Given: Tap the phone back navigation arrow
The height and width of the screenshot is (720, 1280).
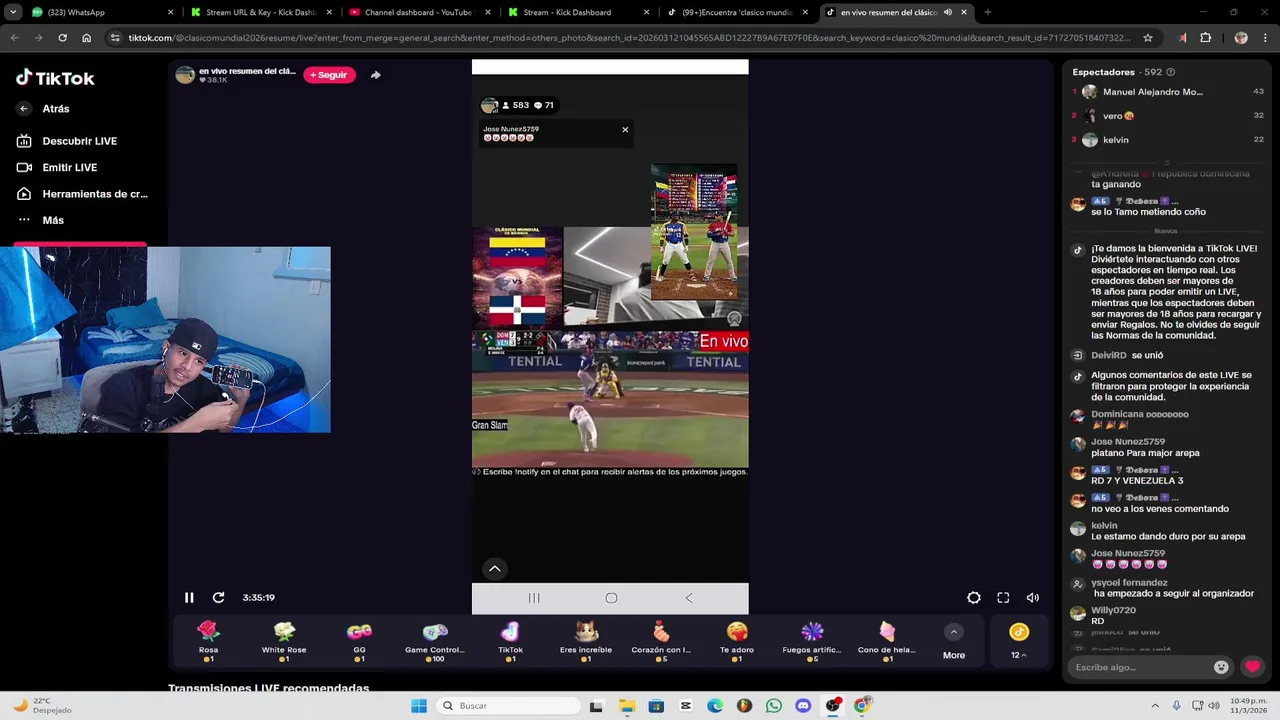Looking at the screenshot, I should click(x=688, y=598).
